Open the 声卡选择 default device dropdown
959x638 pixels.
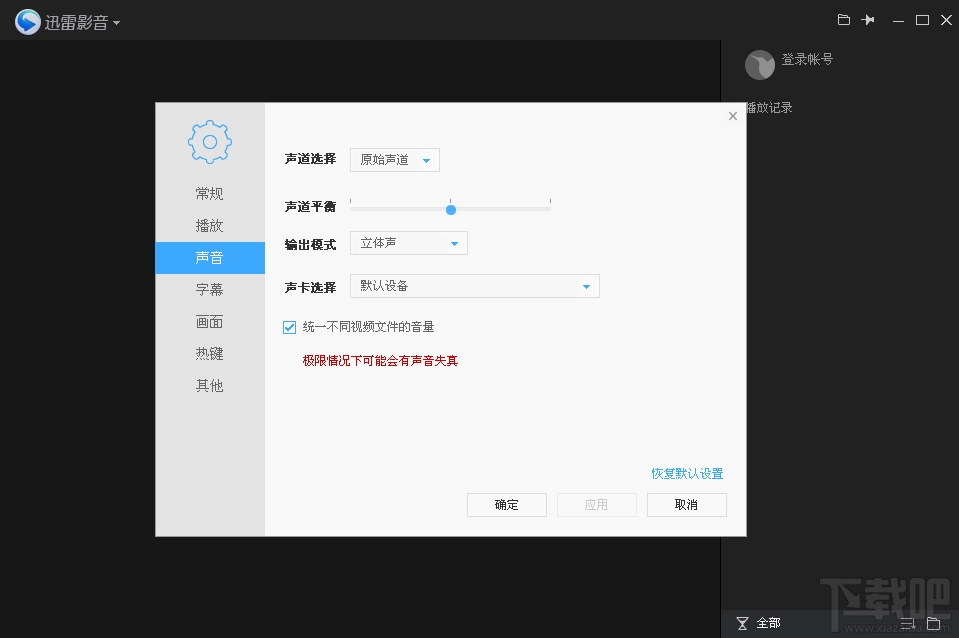474,286
